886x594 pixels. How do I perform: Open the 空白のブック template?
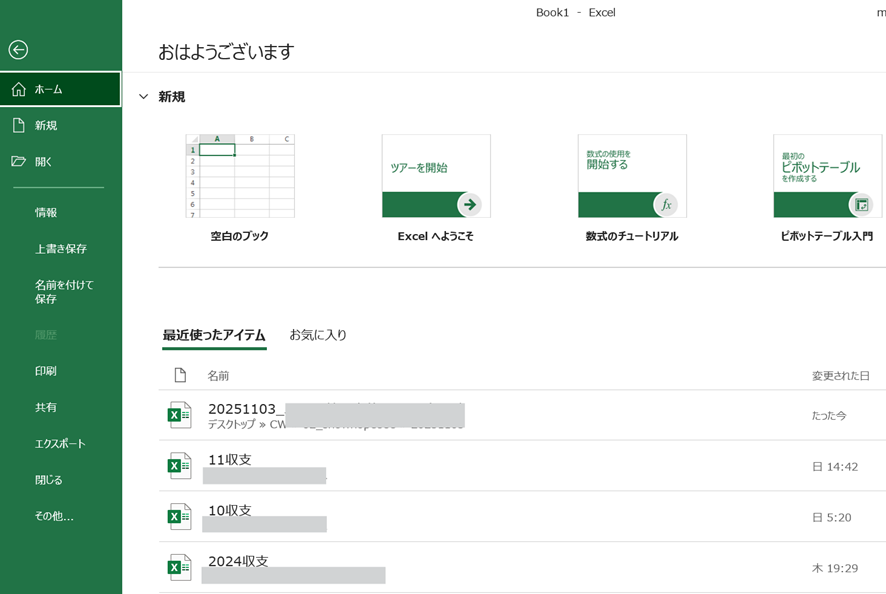point(240,177)
